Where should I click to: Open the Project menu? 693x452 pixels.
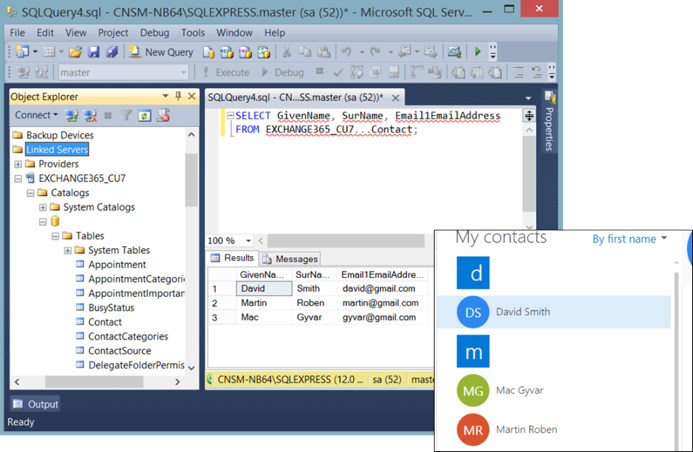coord(113,33)
